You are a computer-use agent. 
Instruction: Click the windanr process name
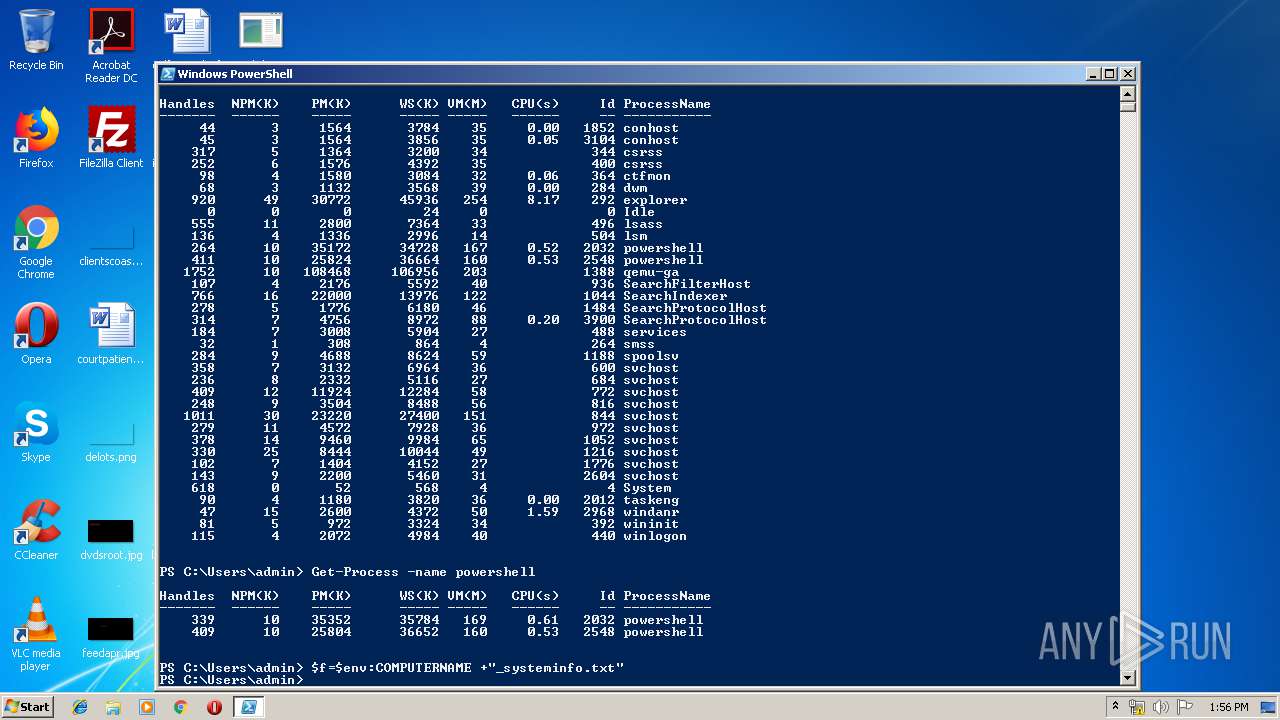coord(651,512)
